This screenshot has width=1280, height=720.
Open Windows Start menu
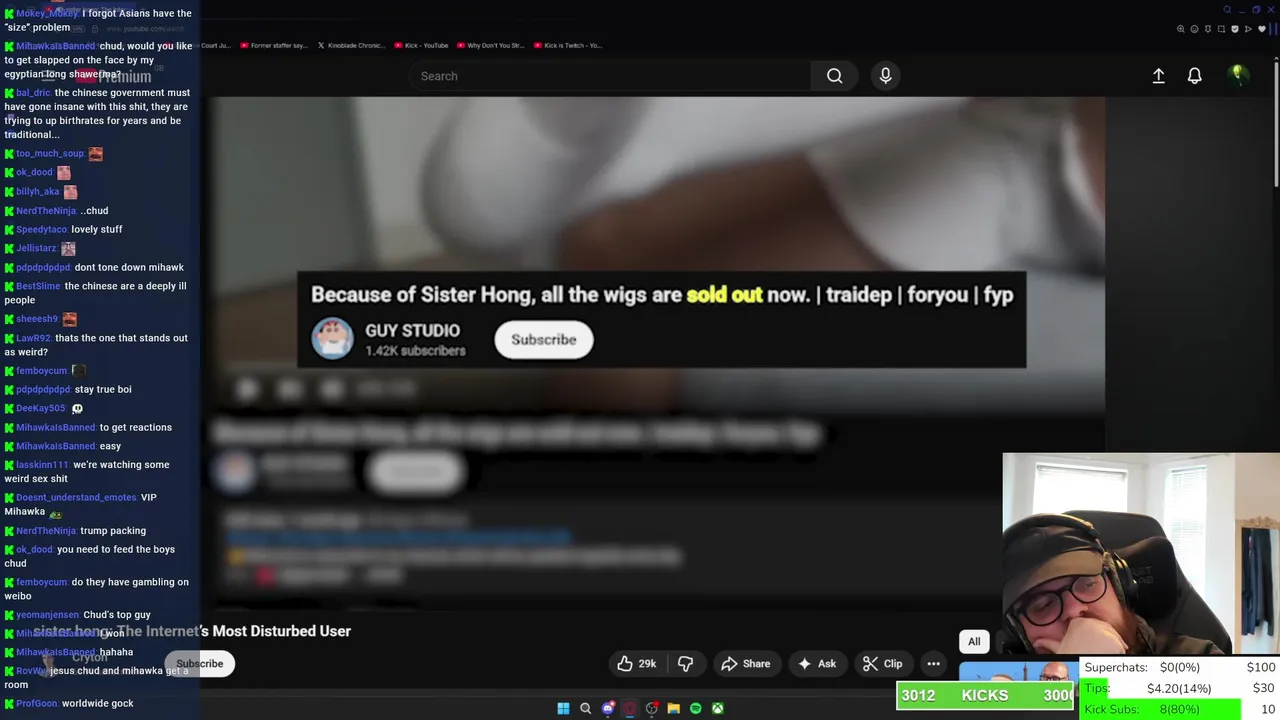tap(563, 709)
